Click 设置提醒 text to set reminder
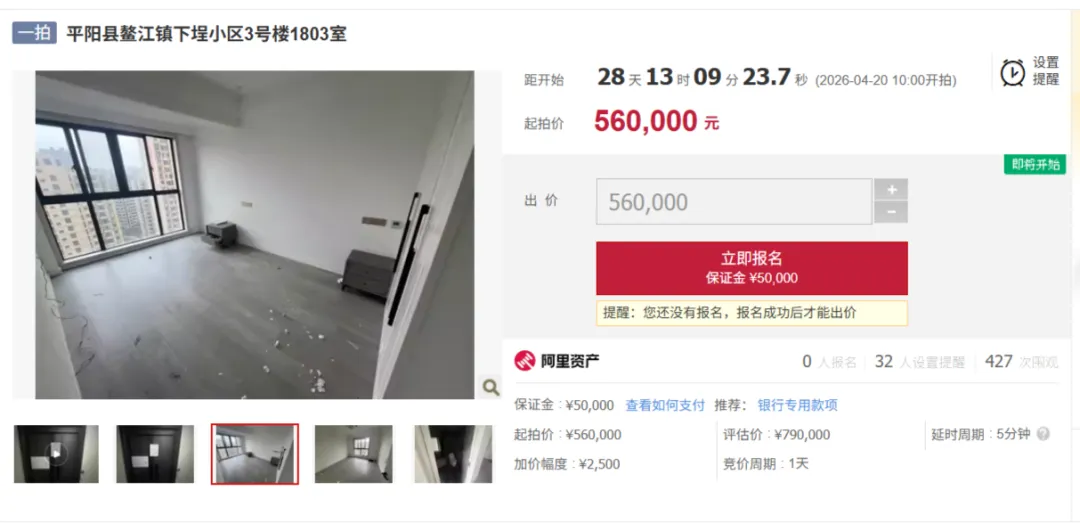 (x=1046, y=71)
